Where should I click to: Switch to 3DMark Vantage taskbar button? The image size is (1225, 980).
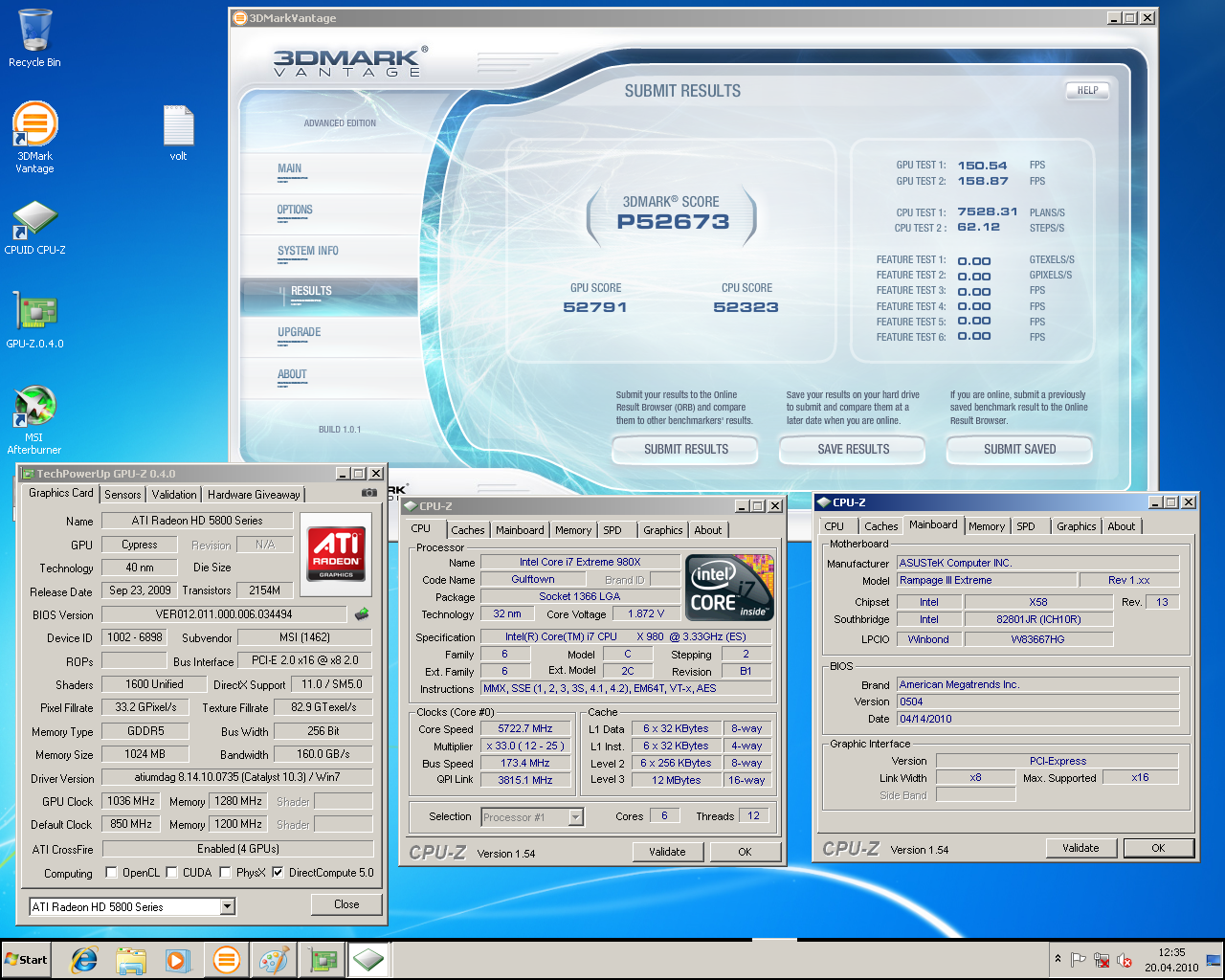point(226,960)
